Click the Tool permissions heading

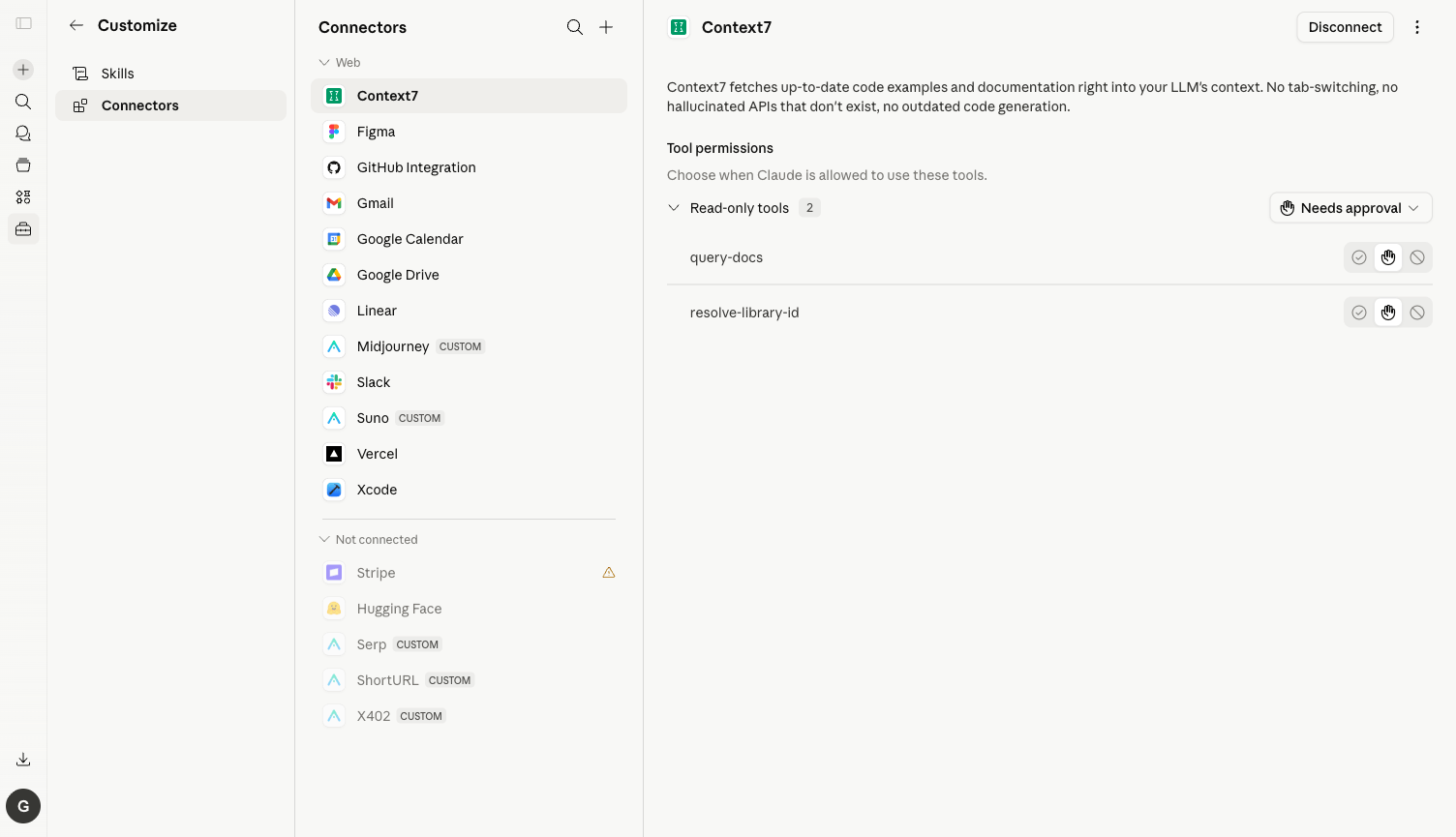720,148
